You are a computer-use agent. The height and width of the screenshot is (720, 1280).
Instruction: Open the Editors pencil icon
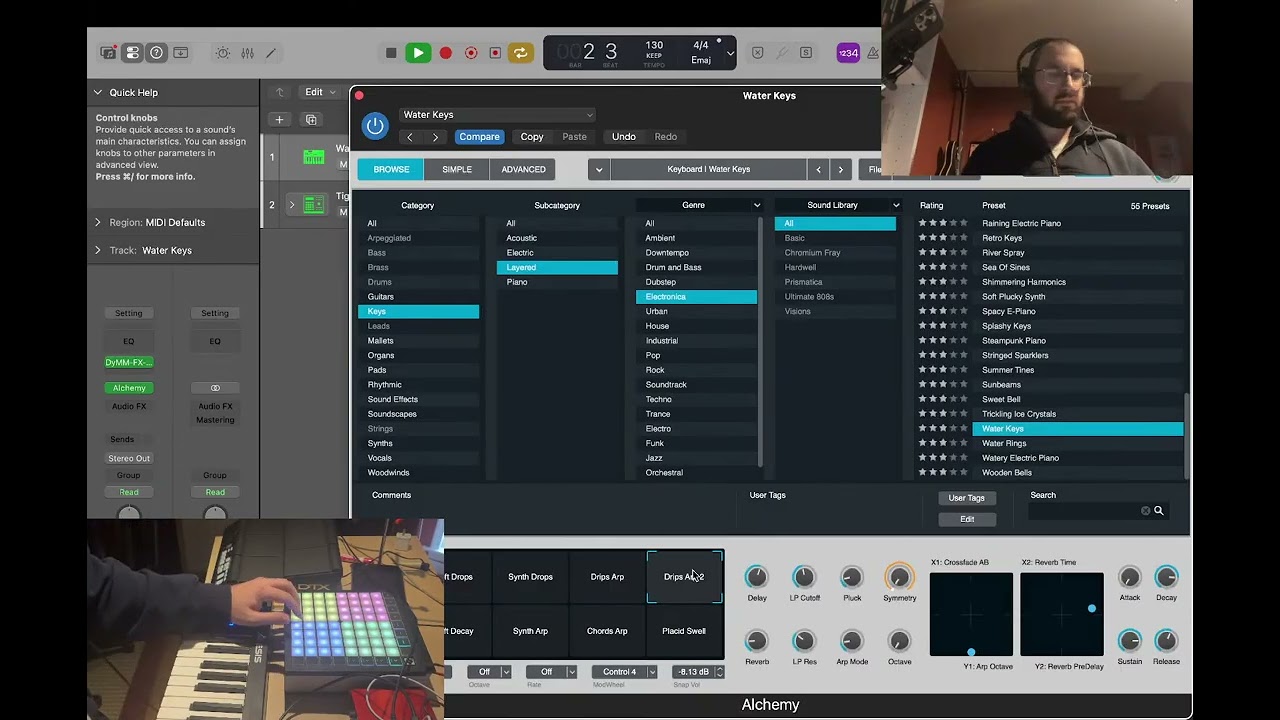coord(271,53)
